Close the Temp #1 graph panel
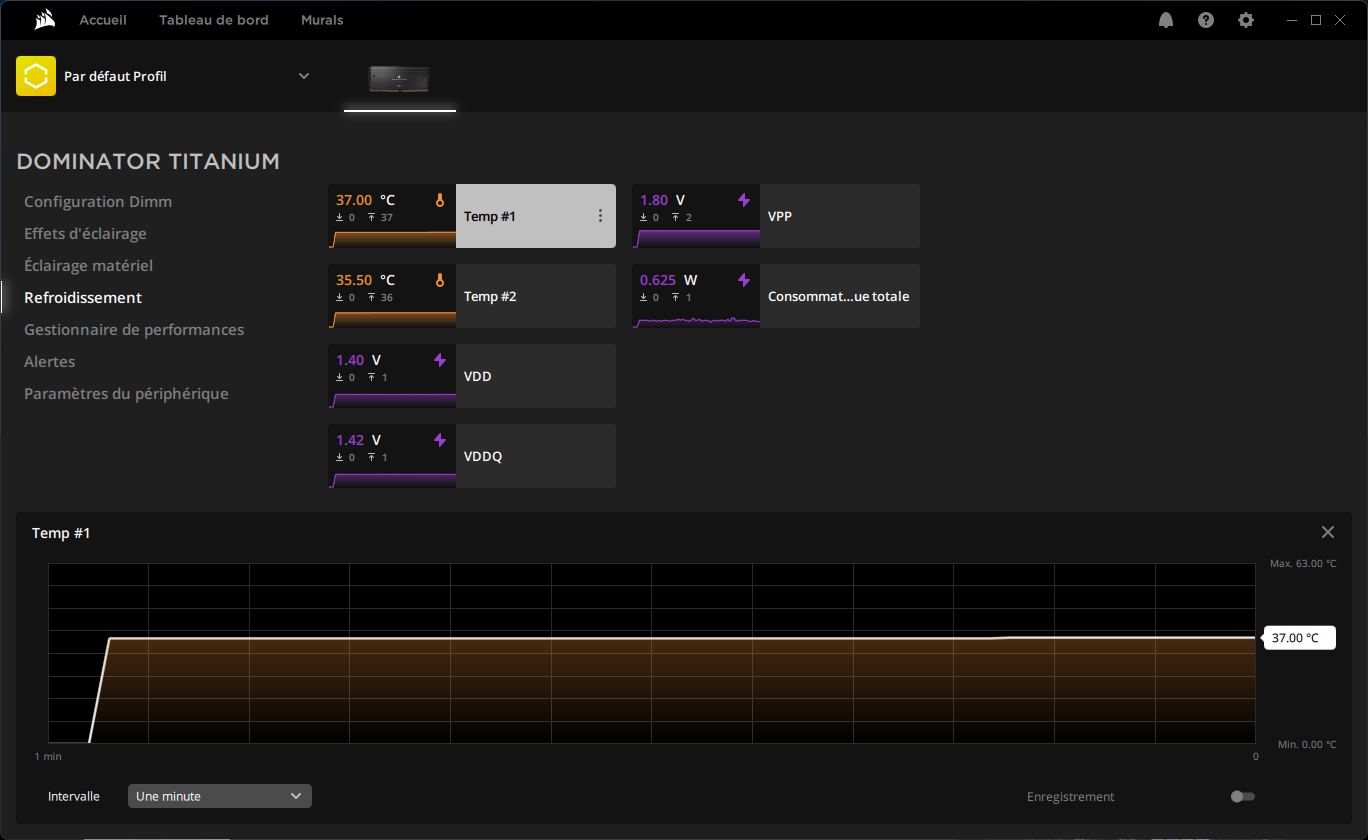 pyautogui.click(x=1328, y=533)
